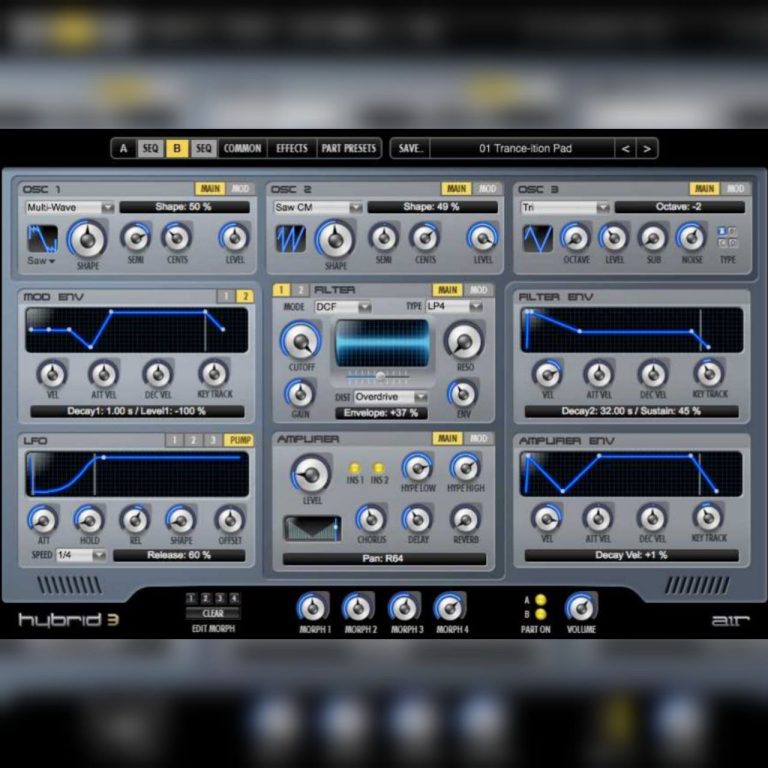Adjust the filter saturation slider under display
The image size is (768, 768).
click(x=378, y=376)
